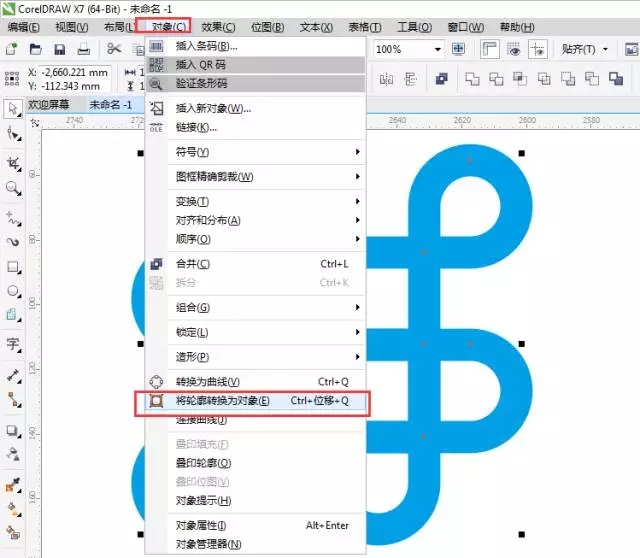This screenshot has width=640, height=558.
Task: Open the 文本(X) menu
Action: pos(316,27)
